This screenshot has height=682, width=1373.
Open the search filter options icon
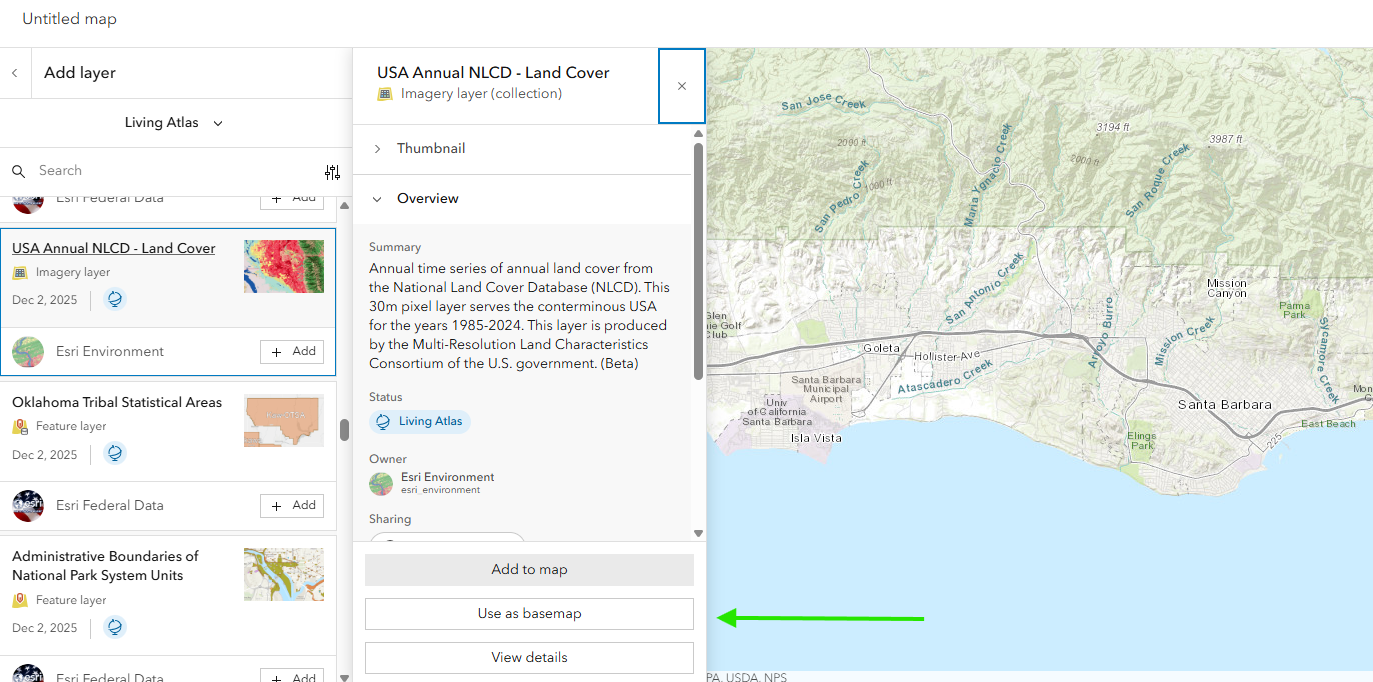click(x=332, y=172)
